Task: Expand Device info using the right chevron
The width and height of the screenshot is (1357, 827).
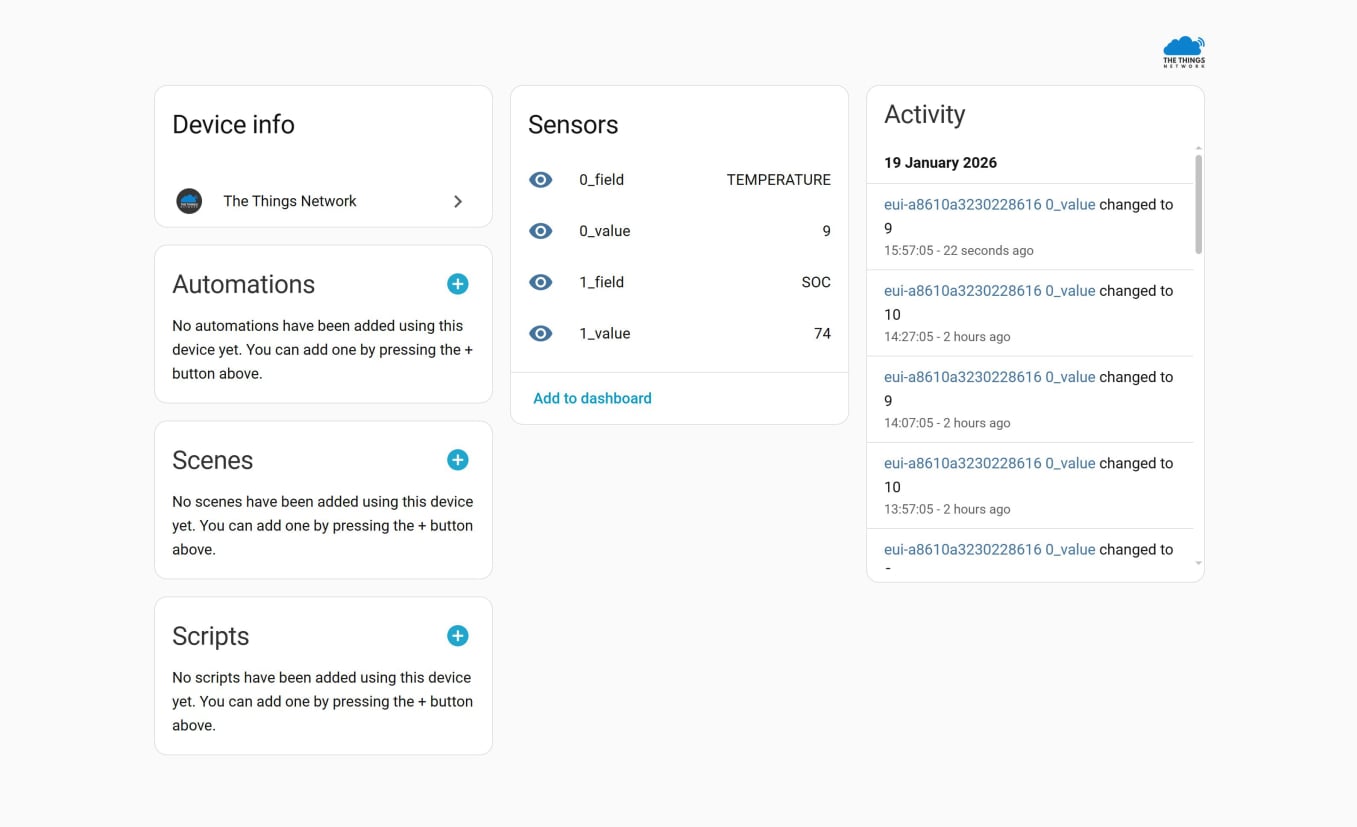Action: tap(458, 201)
